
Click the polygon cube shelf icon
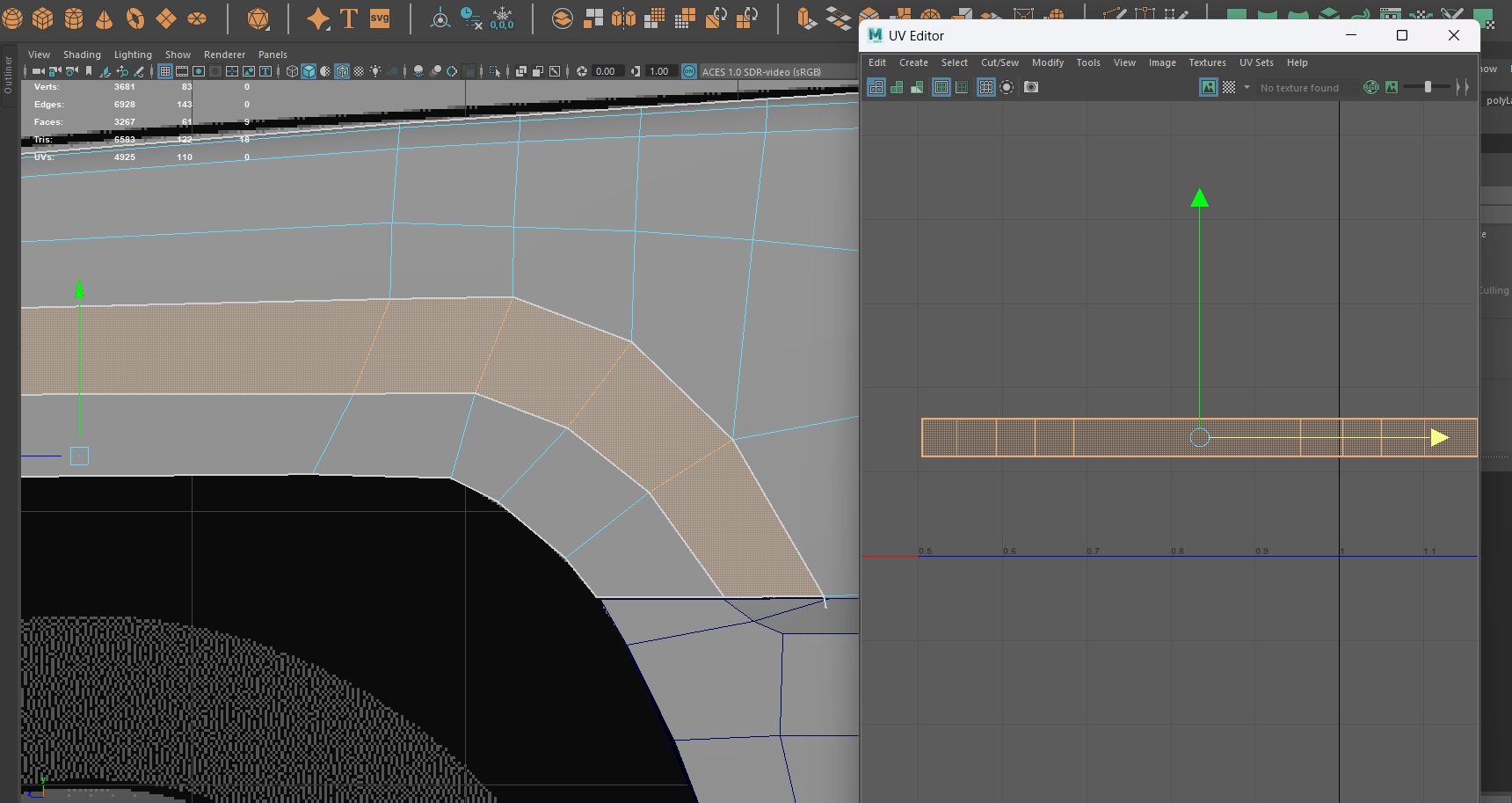coord(43,18)
